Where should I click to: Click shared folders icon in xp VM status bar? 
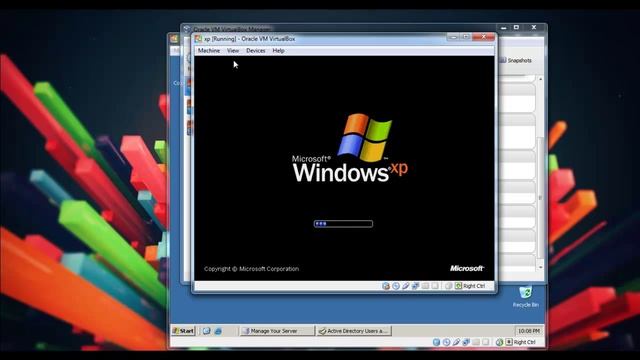click(x=425, y=286)
